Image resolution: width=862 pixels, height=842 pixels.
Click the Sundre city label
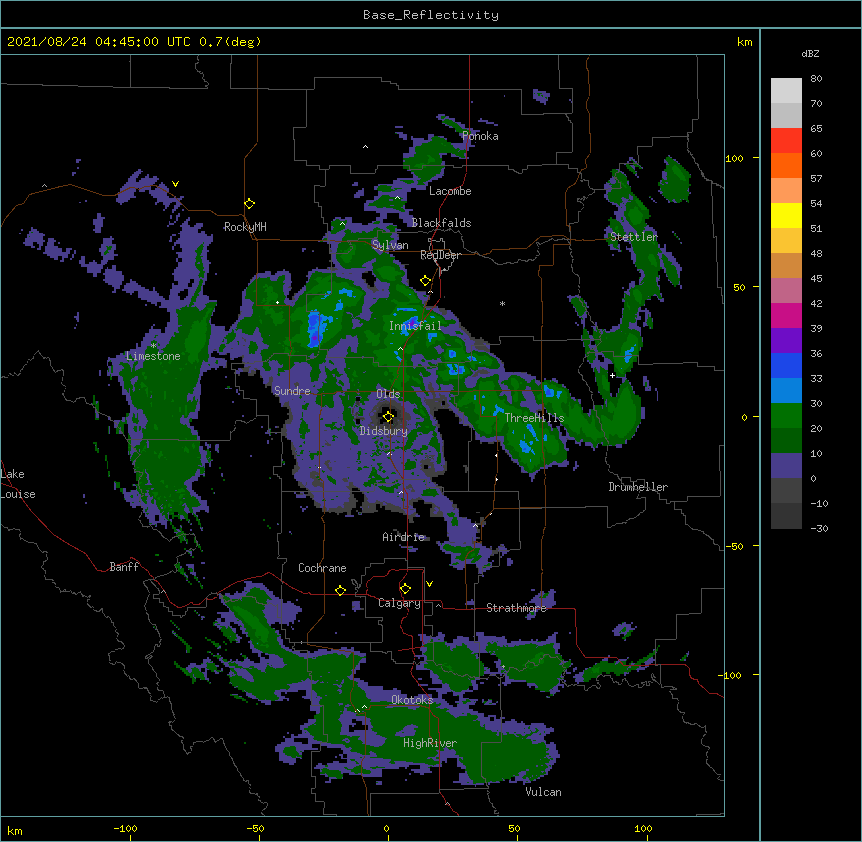pos(292,391)
